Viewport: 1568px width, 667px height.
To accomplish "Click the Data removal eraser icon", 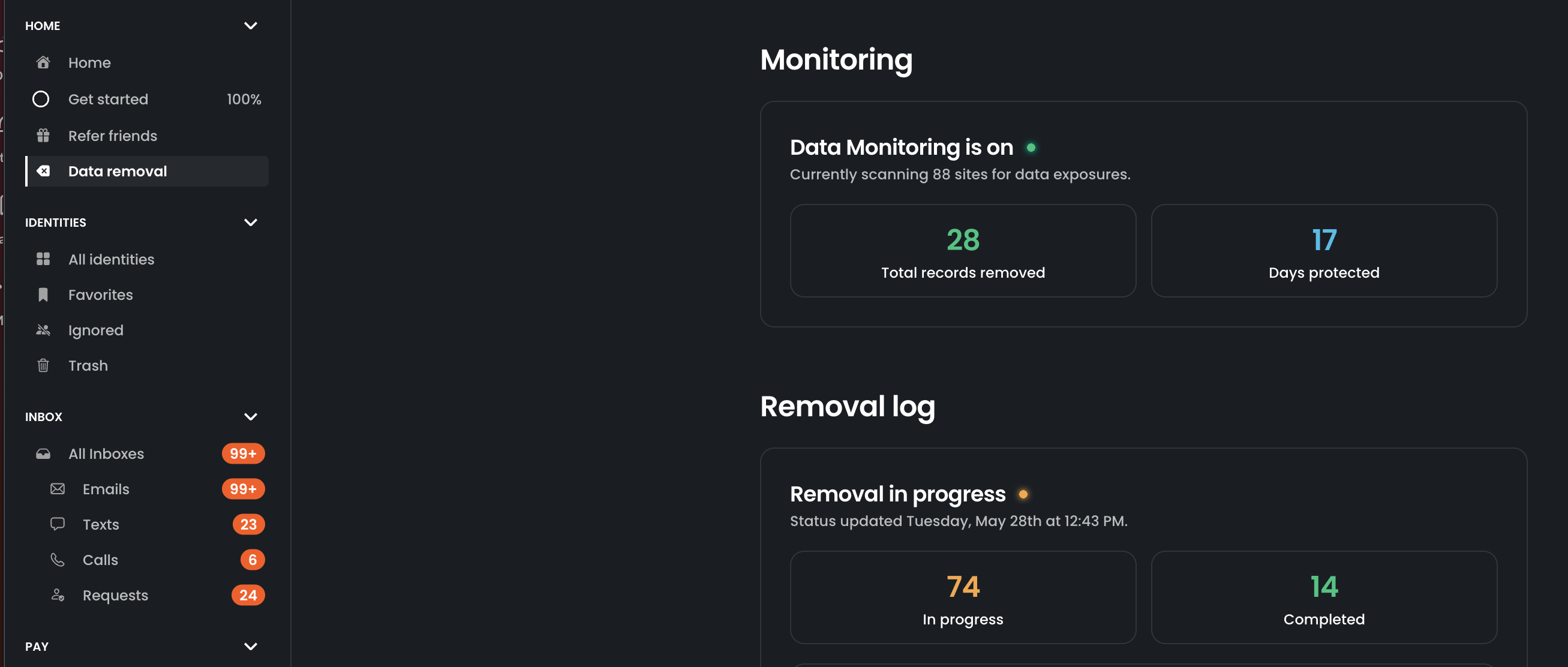I will click(x=43, y=171).
